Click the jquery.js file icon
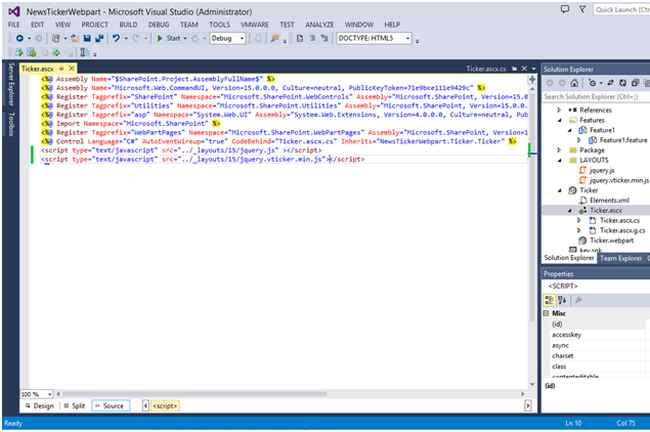650x432 pixels. tap(583, 170)
